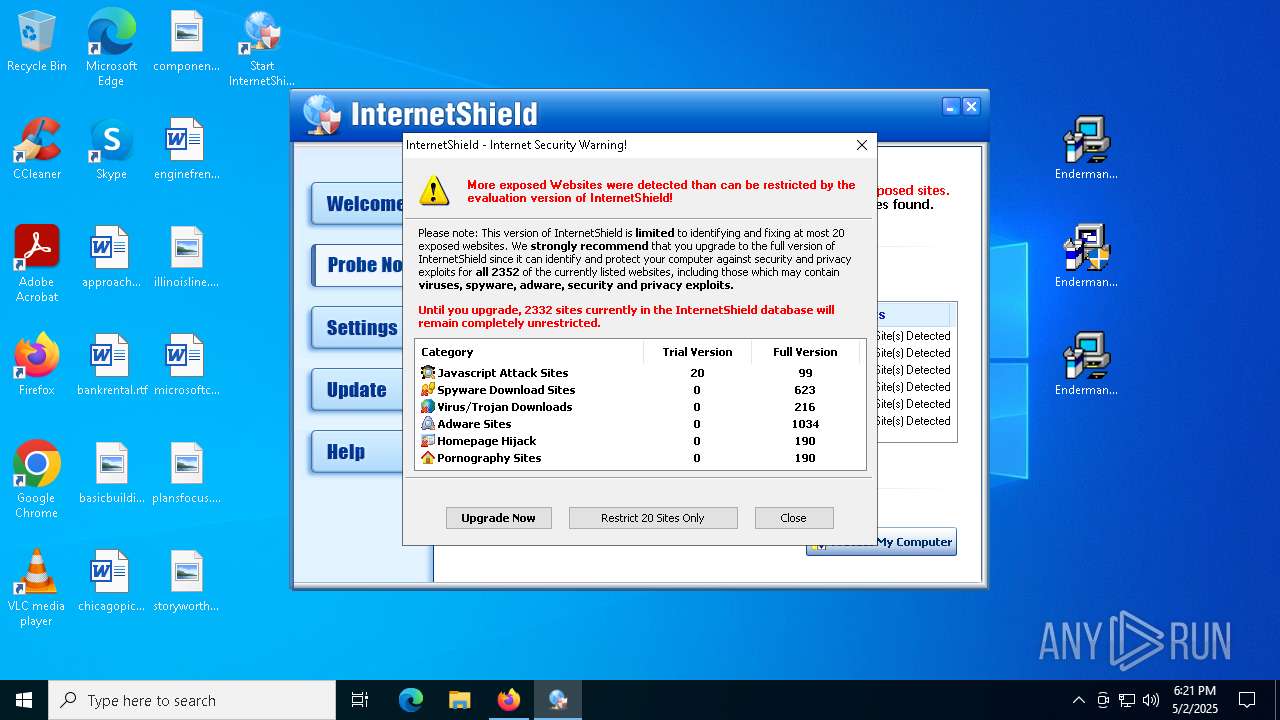Click the taskbar search box
The height and width of the screenshot is (720, 1280).
pyautogui.click(x=192, y=700)
